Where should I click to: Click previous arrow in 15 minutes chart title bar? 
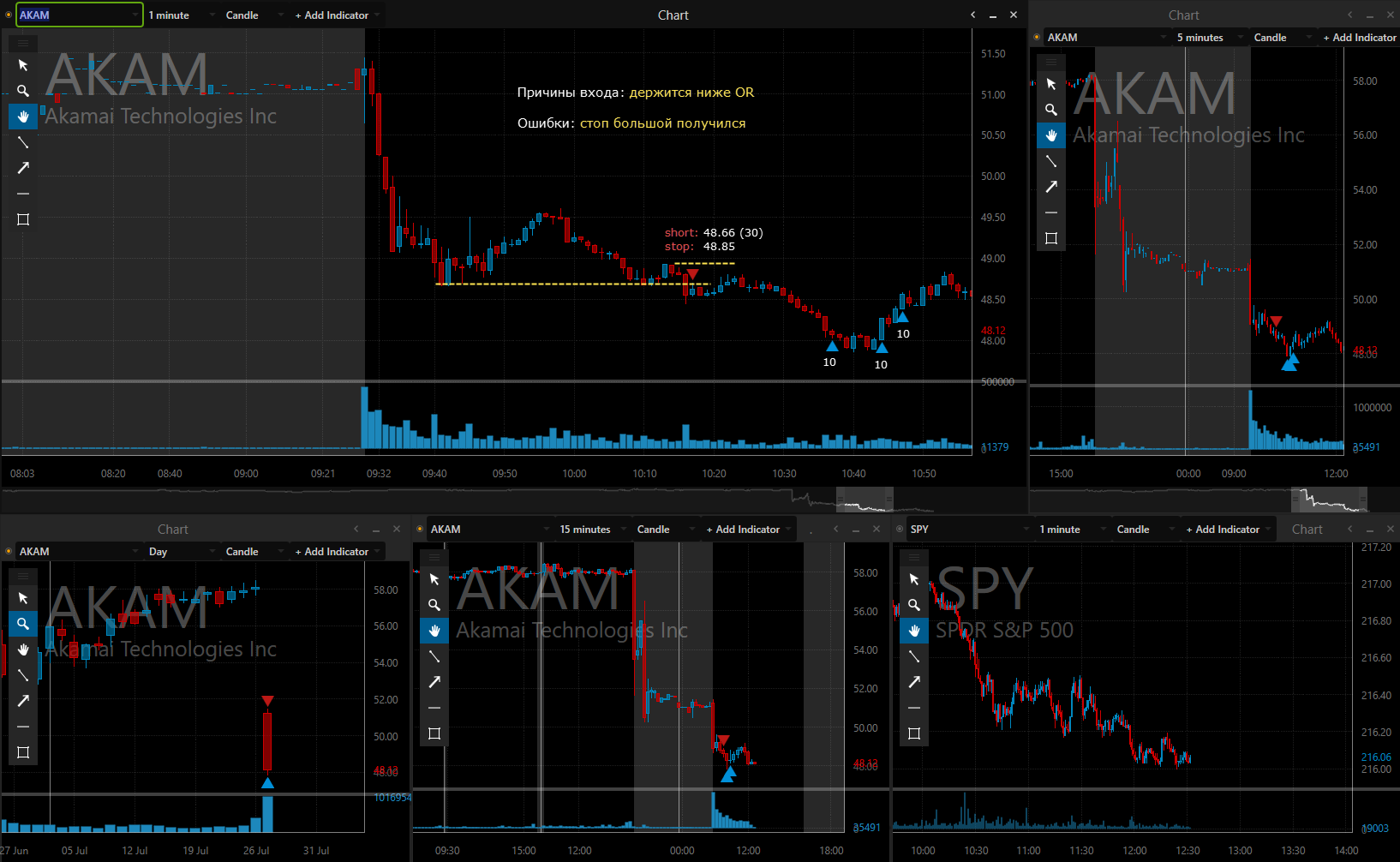coord(835,529)
